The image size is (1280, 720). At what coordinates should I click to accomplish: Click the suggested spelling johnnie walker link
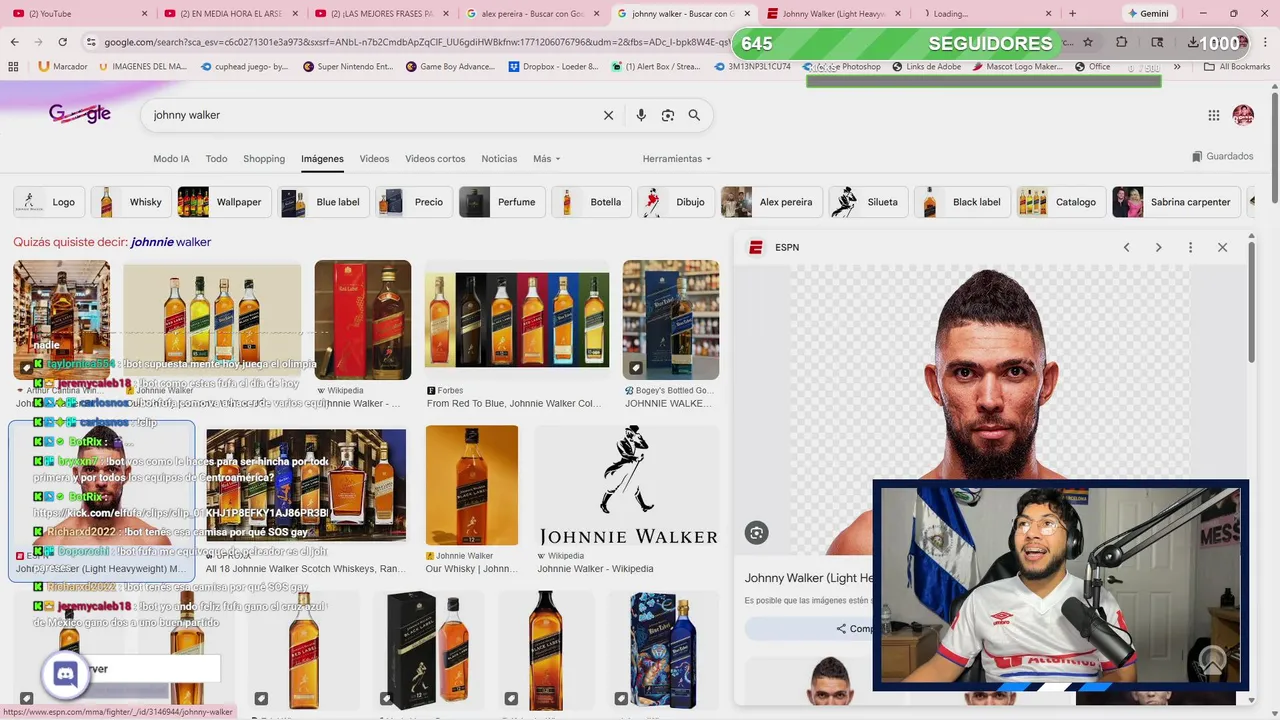(171, 242)
